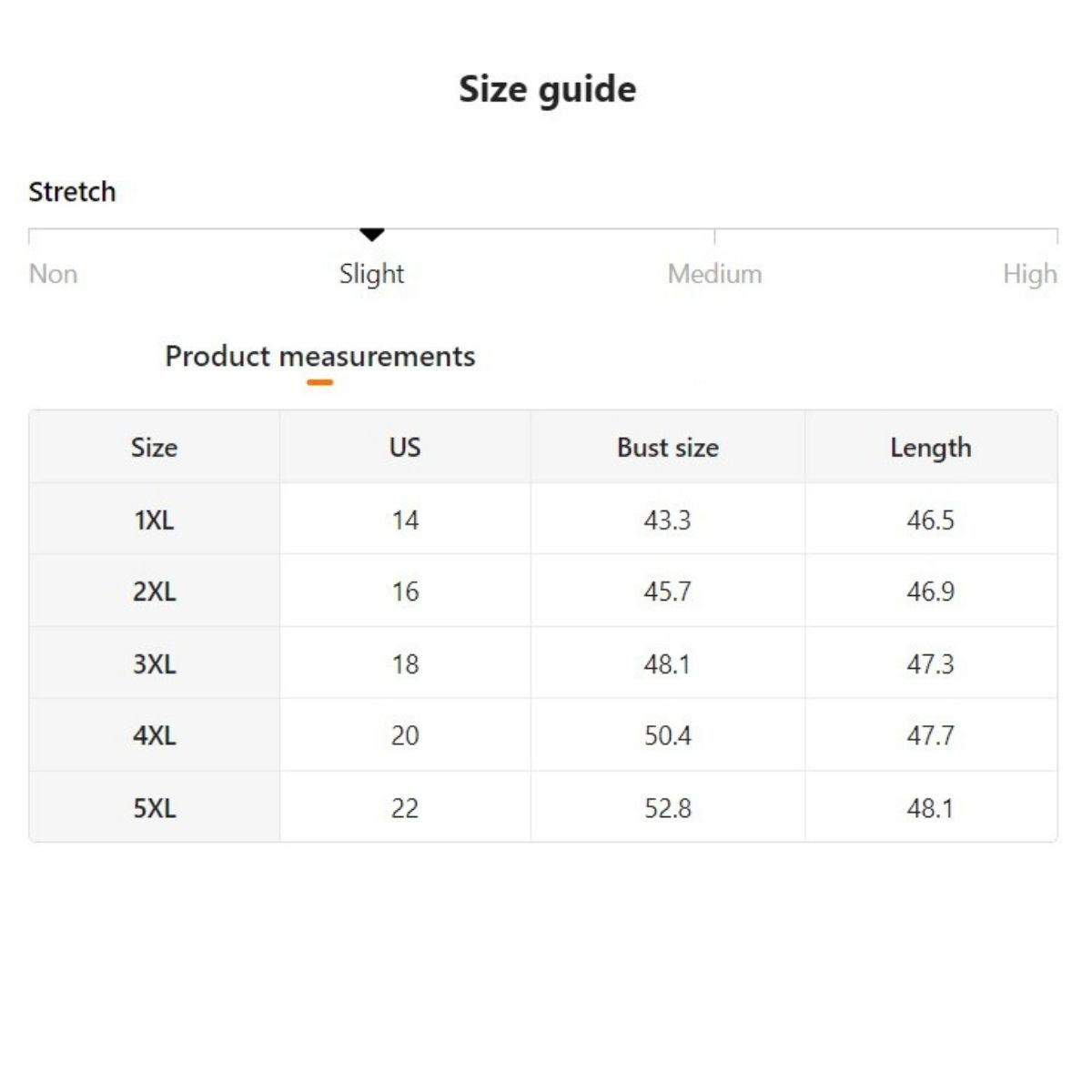Screen dimensions: 1092x1092
Task: Click the Medium stretch label
Action: point(714,274)
